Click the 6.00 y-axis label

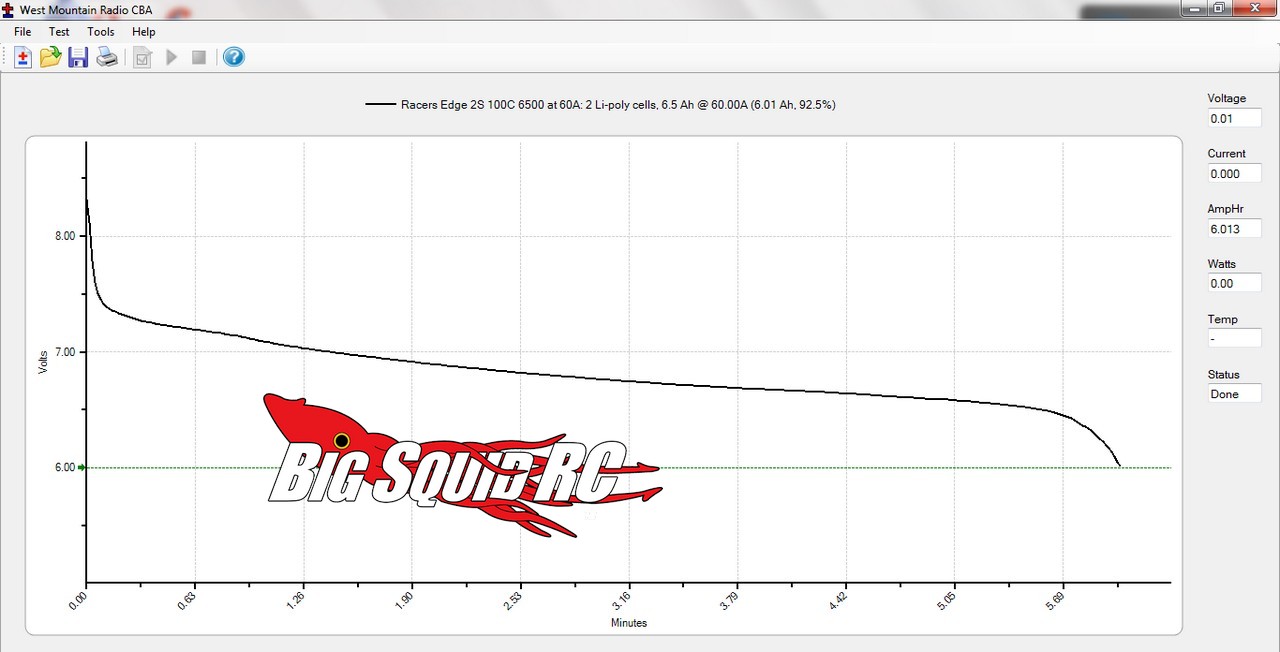63,467
